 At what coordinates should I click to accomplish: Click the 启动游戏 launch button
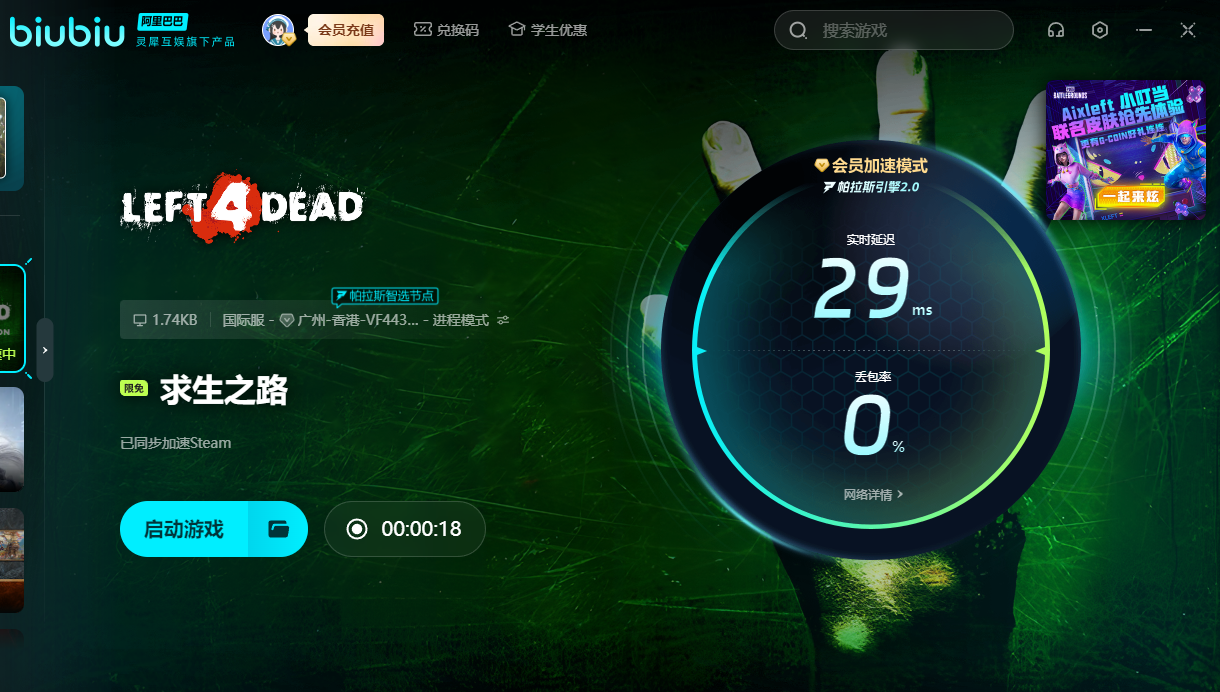[x=184, y=529]
